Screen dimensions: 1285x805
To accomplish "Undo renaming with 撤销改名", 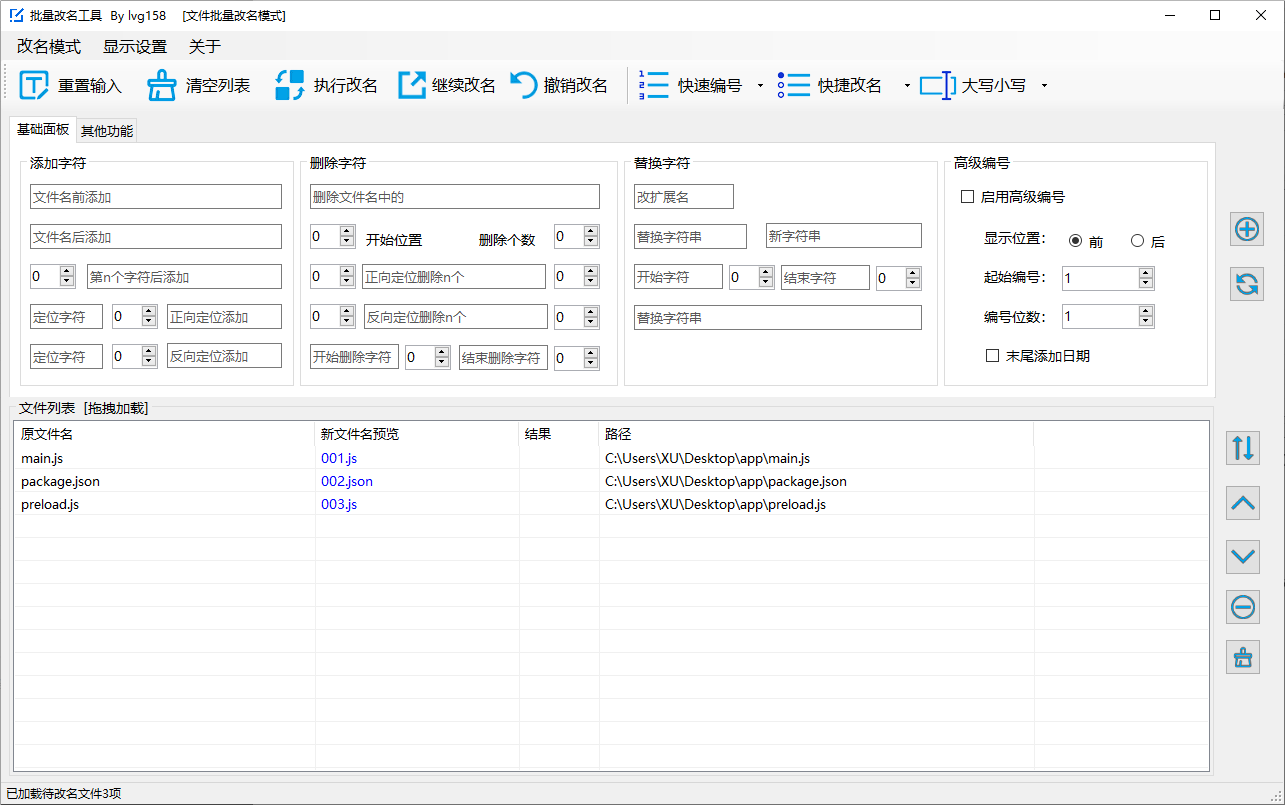I will 524,86.
